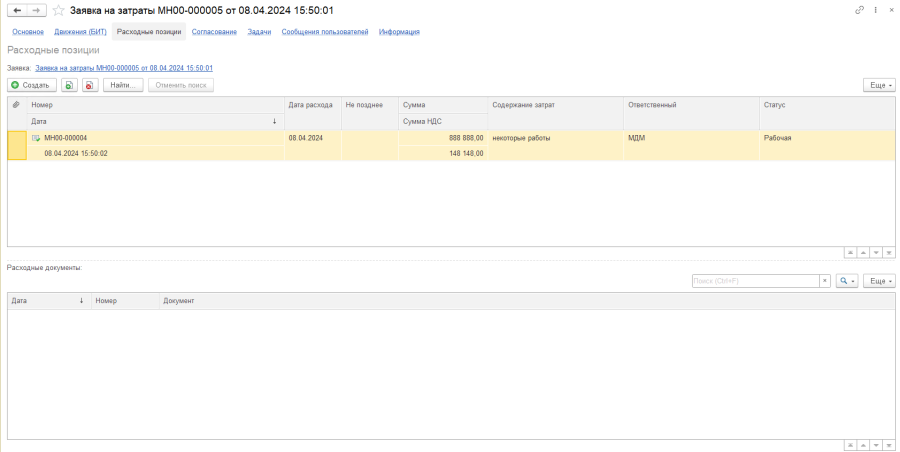
Task: Expand the lower Еще dropdown near search
Action: 878,282
